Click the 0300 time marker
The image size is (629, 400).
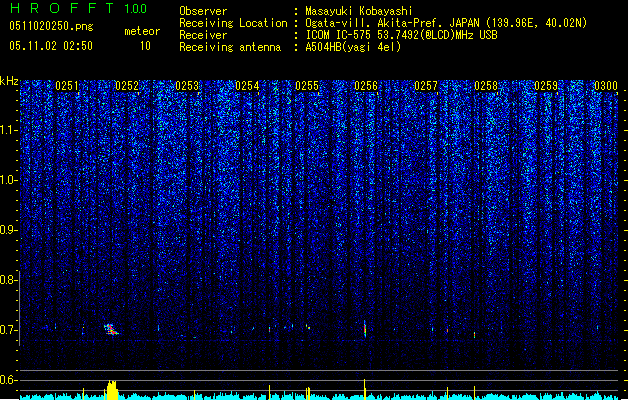pos(606,86)
